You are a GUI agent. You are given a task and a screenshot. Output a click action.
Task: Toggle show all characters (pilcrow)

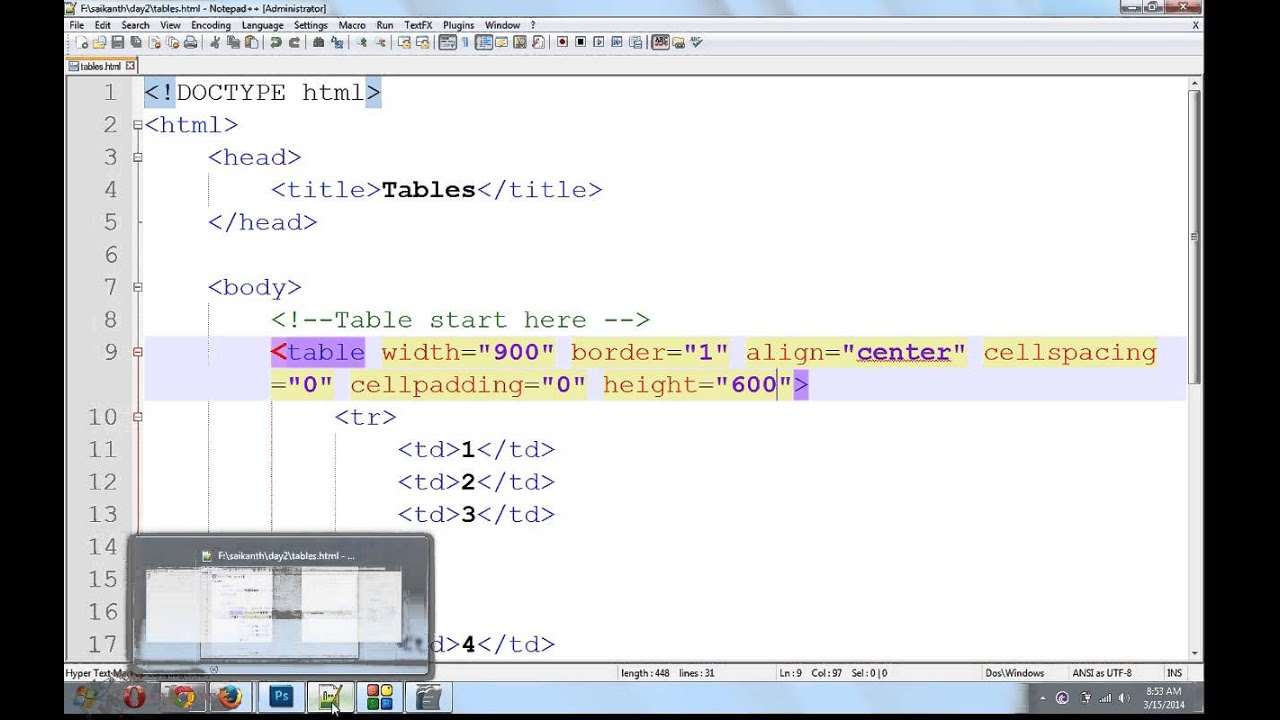[x=466, y=42]
